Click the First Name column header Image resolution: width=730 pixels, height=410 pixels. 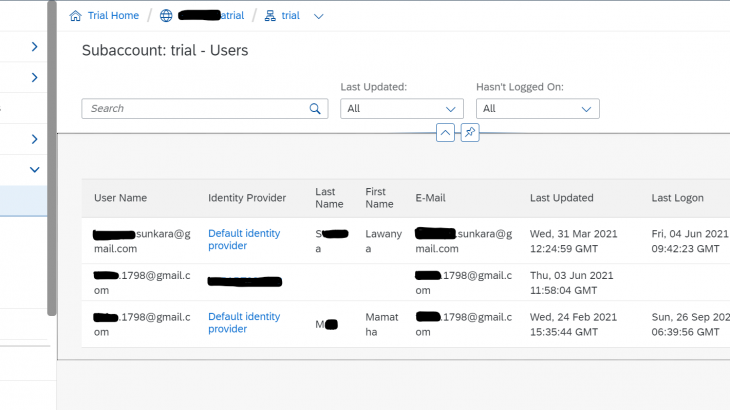pos(379,198)
